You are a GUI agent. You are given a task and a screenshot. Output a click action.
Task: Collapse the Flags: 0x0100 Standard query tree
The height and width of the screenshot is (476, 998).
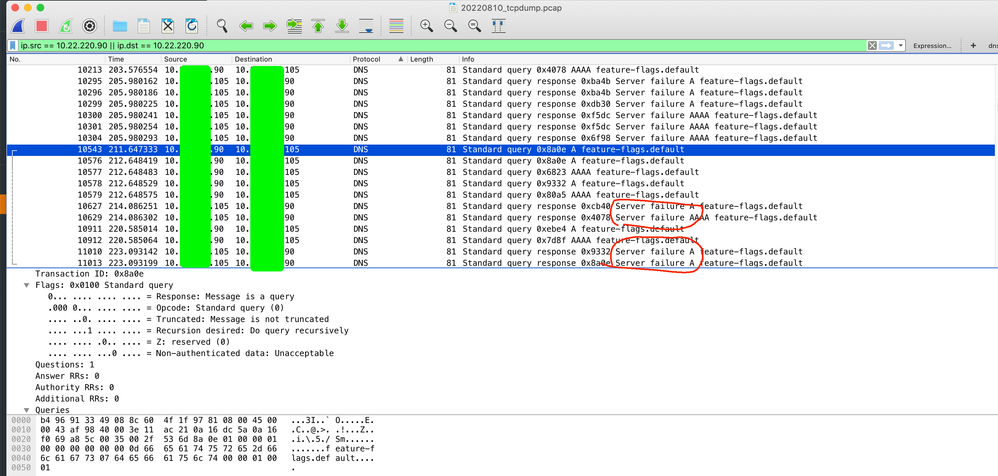tap(27, 285)
